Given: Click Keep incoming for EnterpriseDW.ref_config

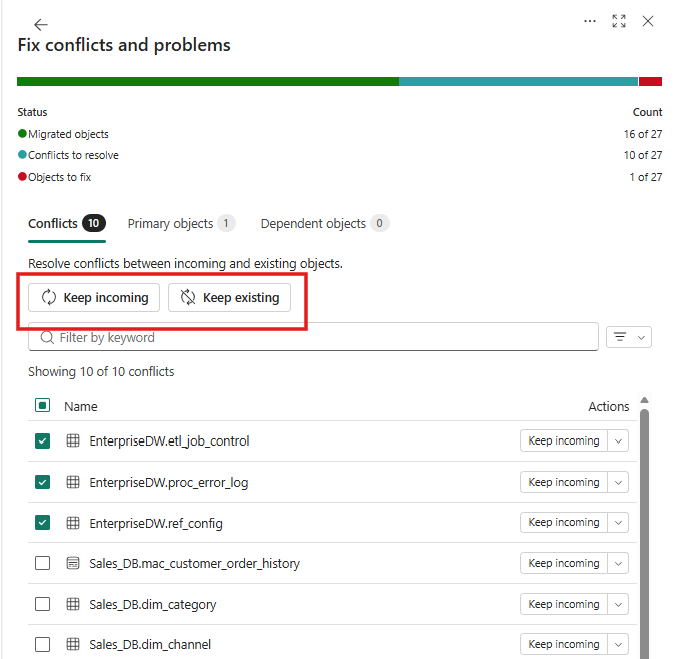Looking at the screenshot, I should click(564, 523).
